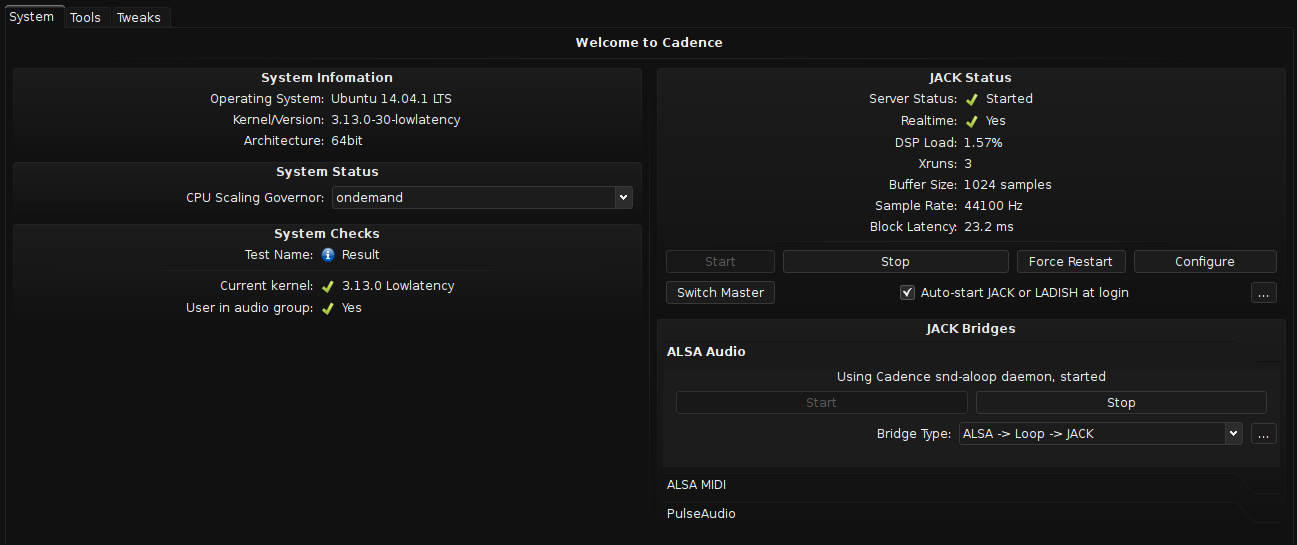The height and width of the screenshot is (545, 1297).
Task: Click the Switch Master button
Action: [x=720, y=293]
